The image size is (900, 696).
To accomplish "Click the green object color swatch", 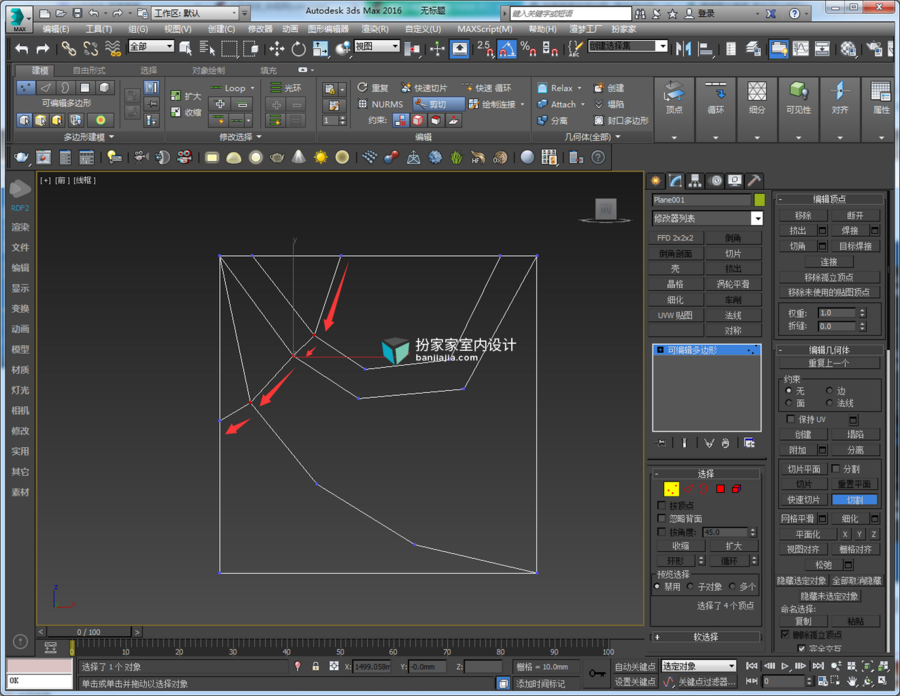I will coord(759,200).
